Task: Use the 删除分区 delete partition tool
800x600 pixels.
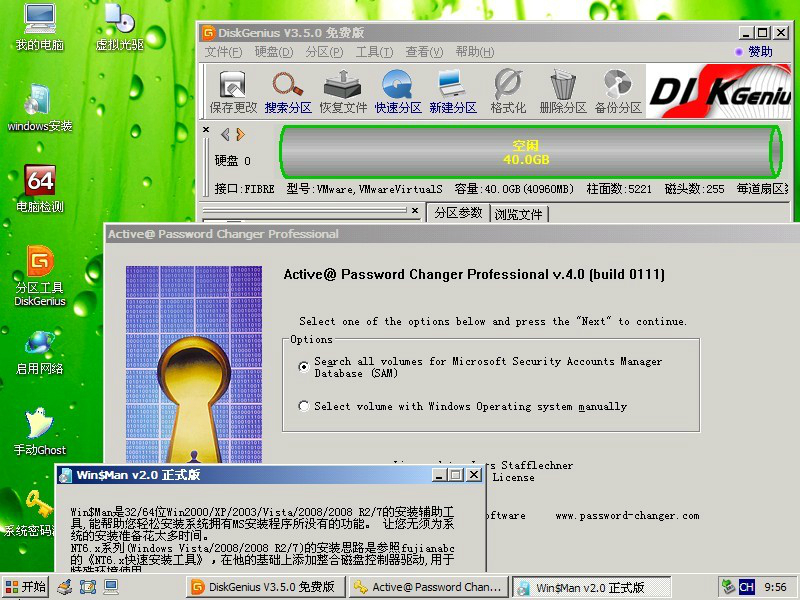Action: tap(563, 90)
